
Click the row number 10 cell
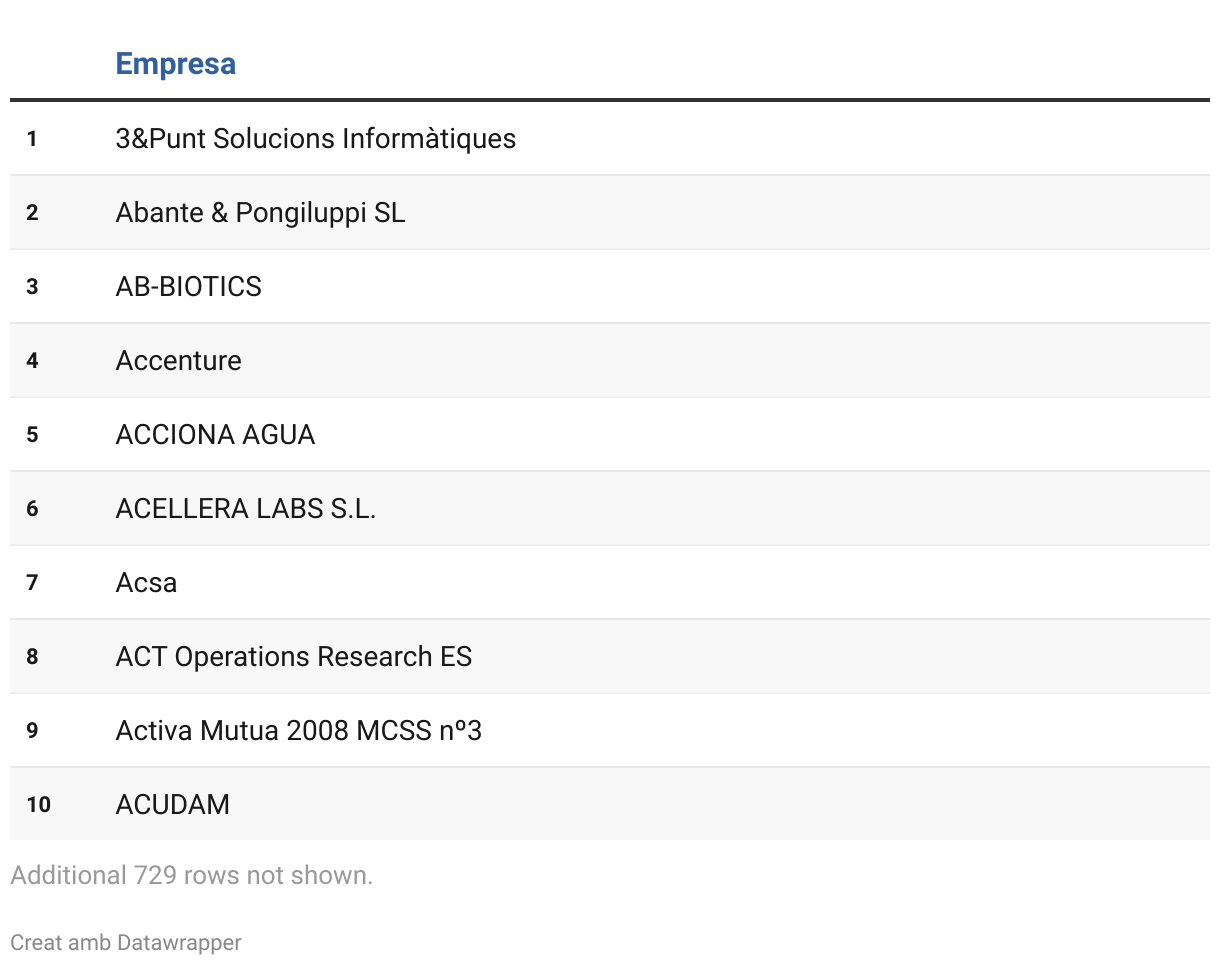38,805
